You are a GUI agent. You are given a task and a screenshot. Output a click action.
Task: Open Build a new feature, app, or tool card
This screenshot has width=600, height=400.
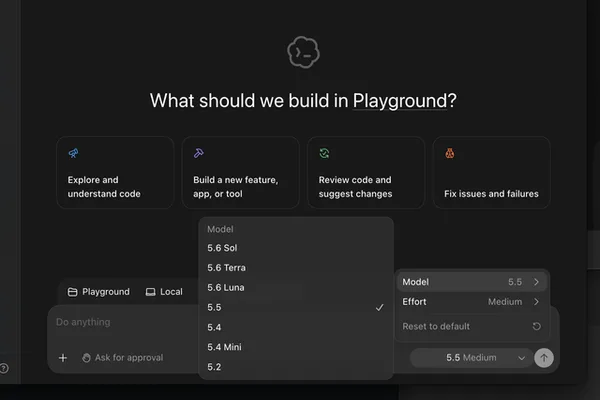pyautogui.click(x=241, y=173)
